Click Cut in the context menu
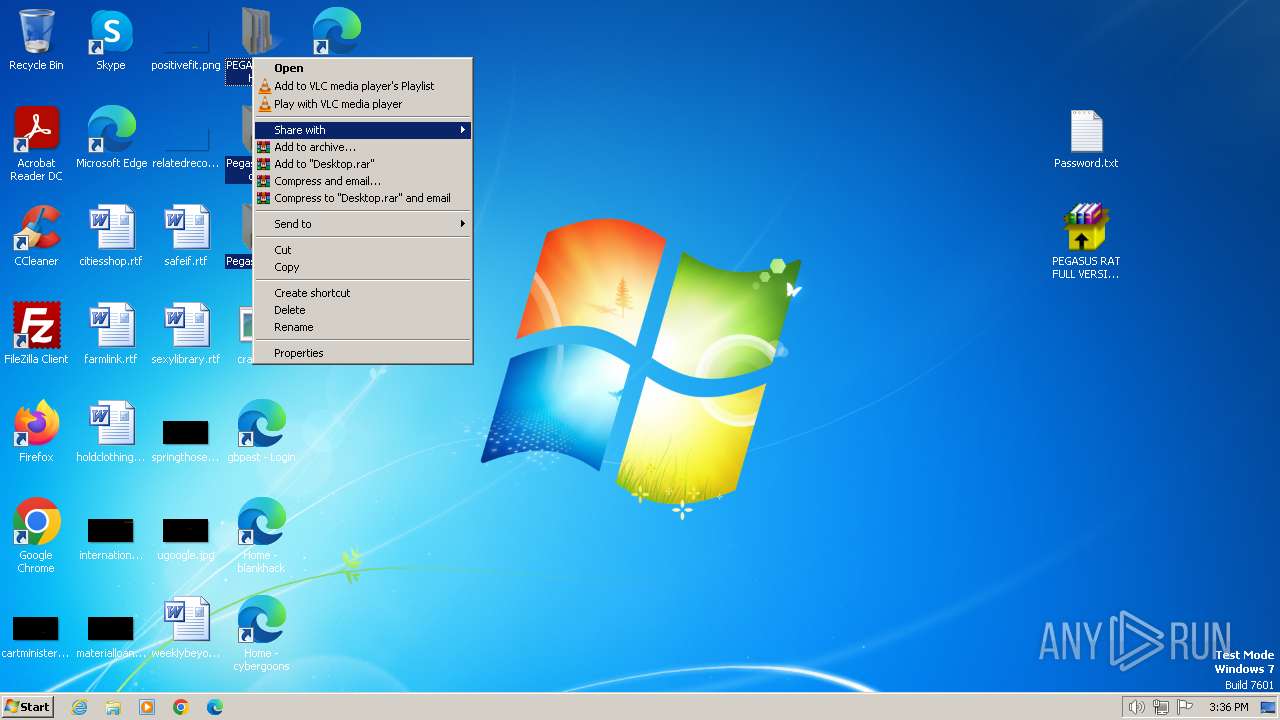 [363, 250]
